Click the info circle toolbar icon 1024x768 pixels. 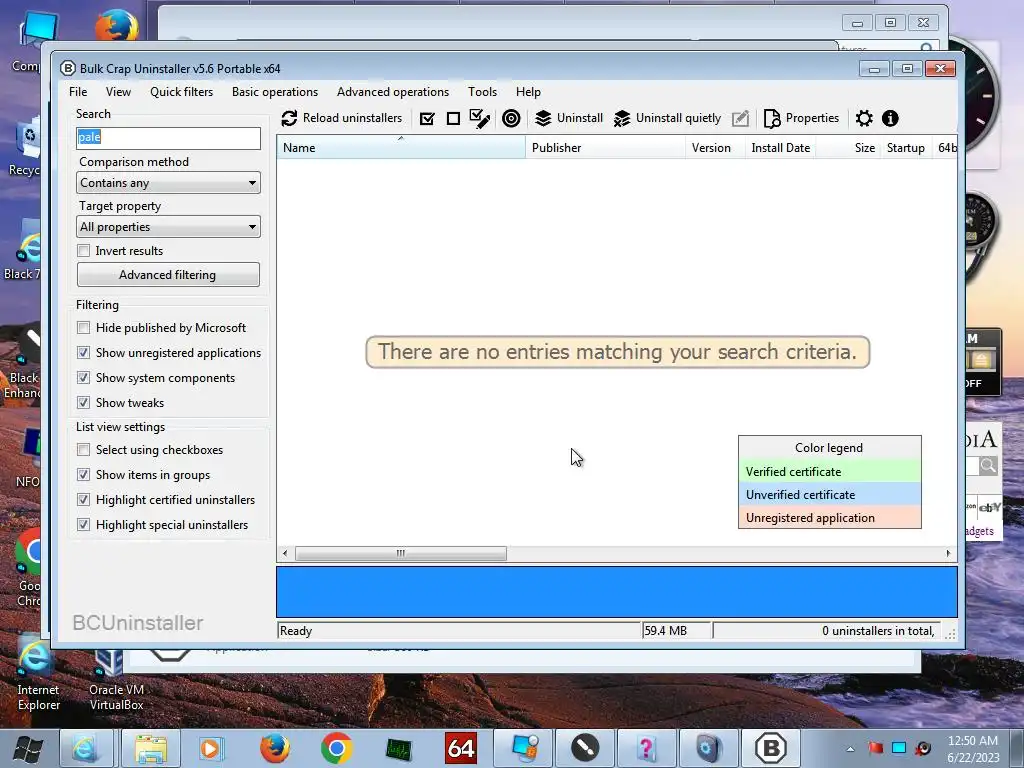pos(890,118)
